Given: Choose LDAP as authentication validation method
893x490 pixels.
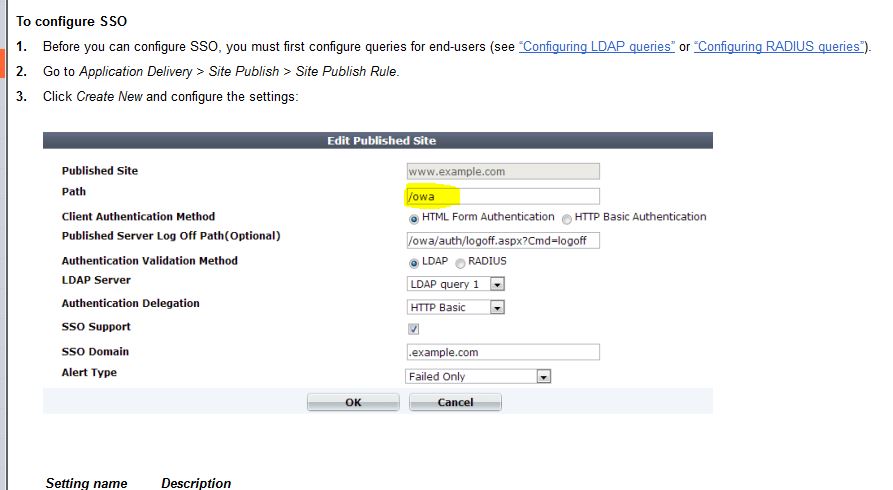Looking at the screenshot, I should [x=414, y=263].
